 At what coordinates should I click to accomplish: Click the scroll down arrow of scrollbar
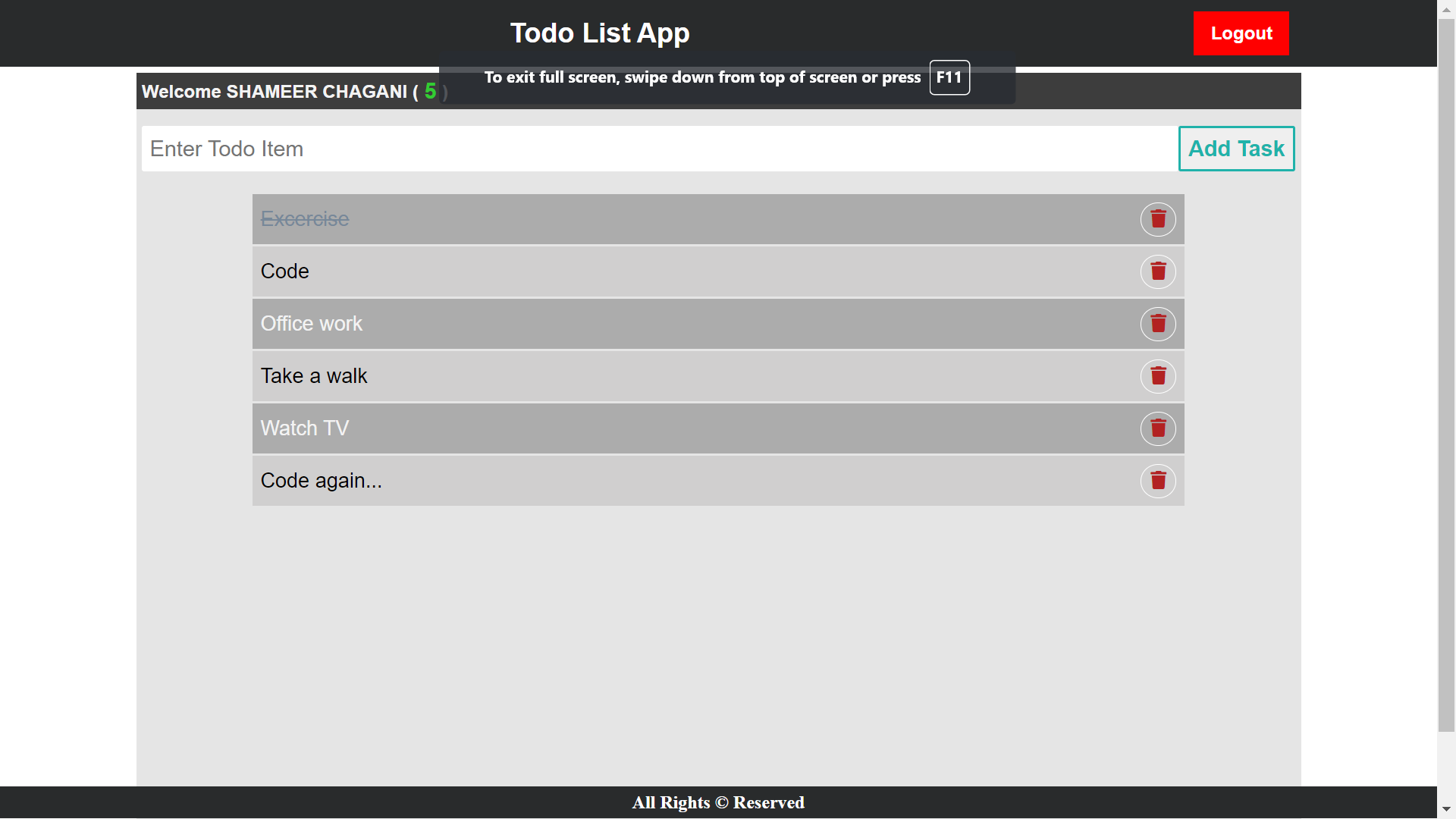[x=1446, y=810]
